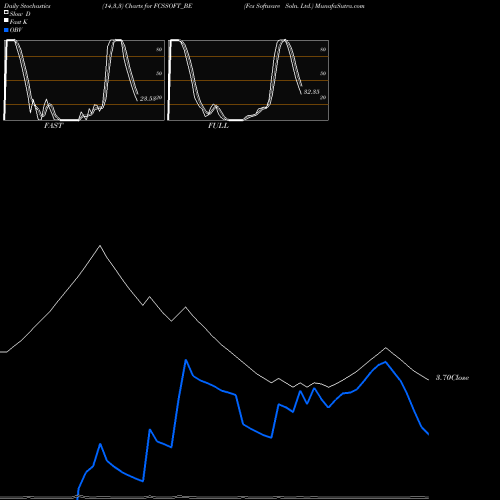Click the 20 level label in FULL chart
Screen dimensions: 500x500
click(323, 98)
